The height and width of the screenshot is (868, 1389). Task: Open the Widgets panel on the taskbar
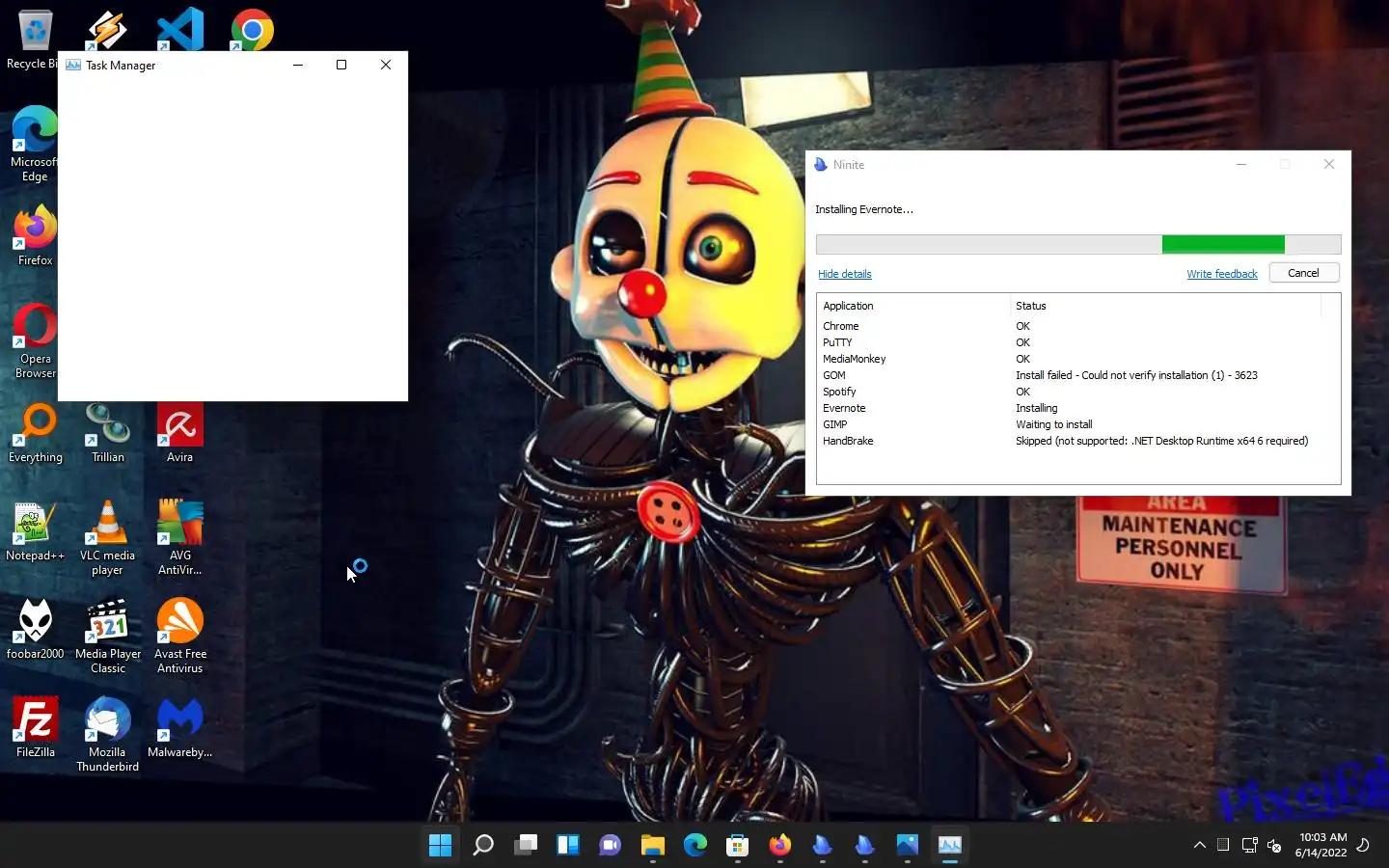[x=567, y=845]
